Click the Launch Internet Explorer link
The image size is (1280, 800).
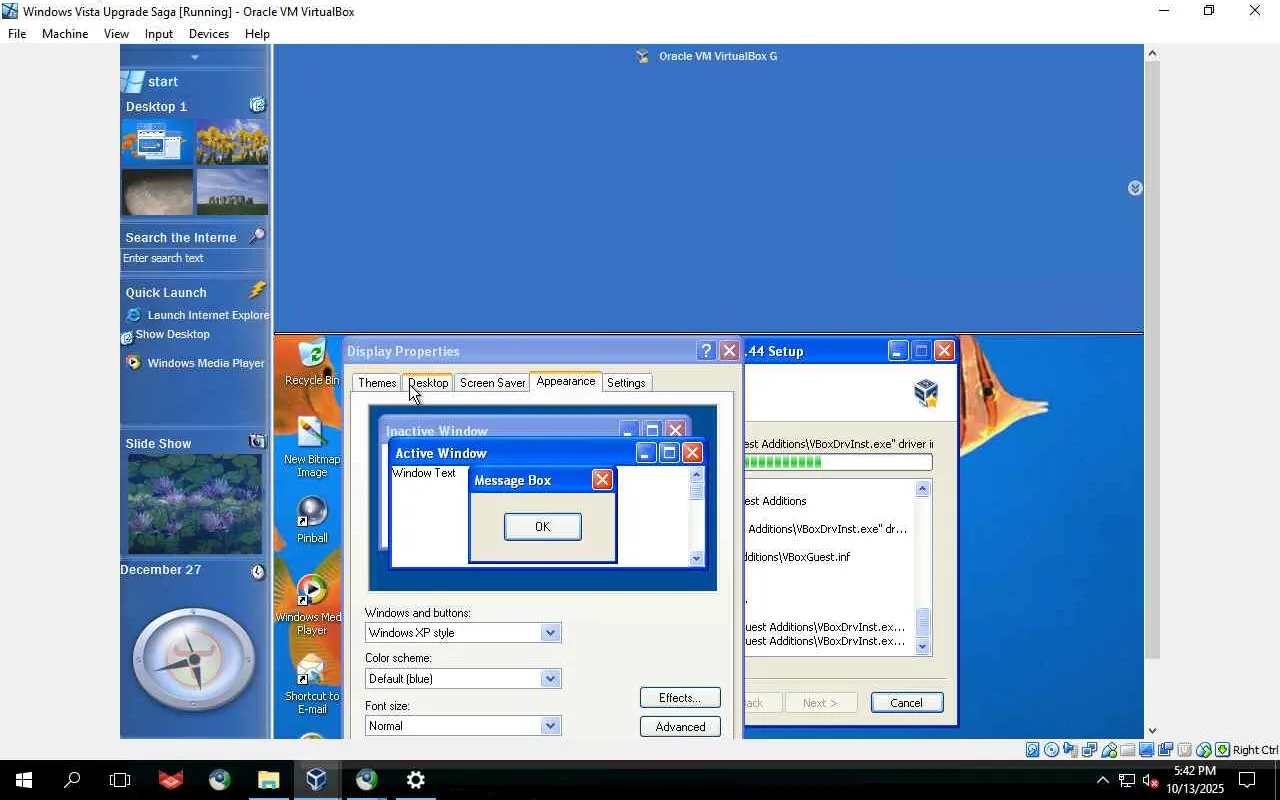point(208,315)
